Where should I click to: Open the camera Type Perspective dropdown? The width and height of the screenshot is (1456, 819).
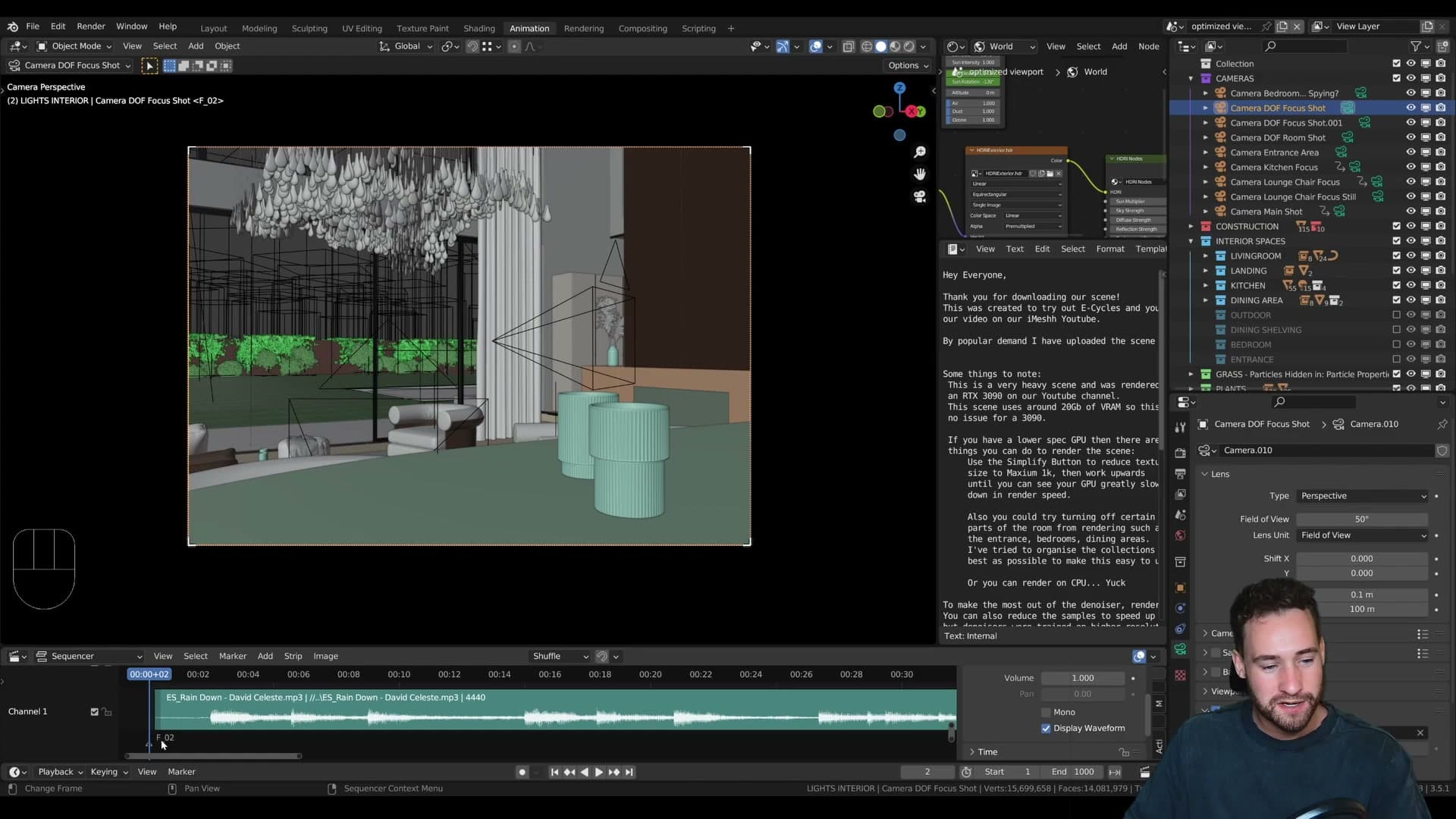pyautogui.click(x=1363, y=496)
